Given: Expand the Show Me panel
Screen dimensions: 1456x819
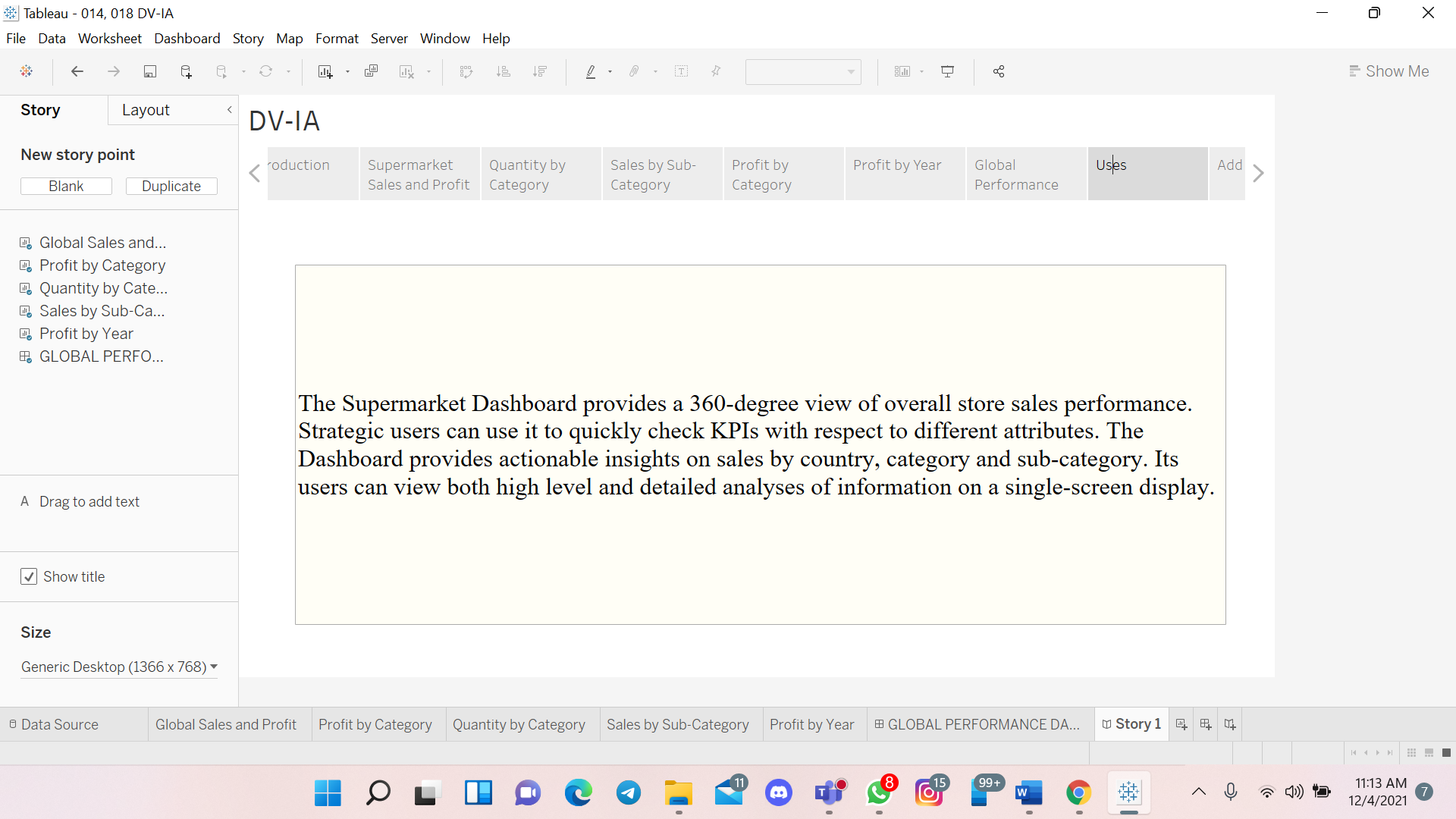Looking at the screenshot, I should pos(1389,71).
